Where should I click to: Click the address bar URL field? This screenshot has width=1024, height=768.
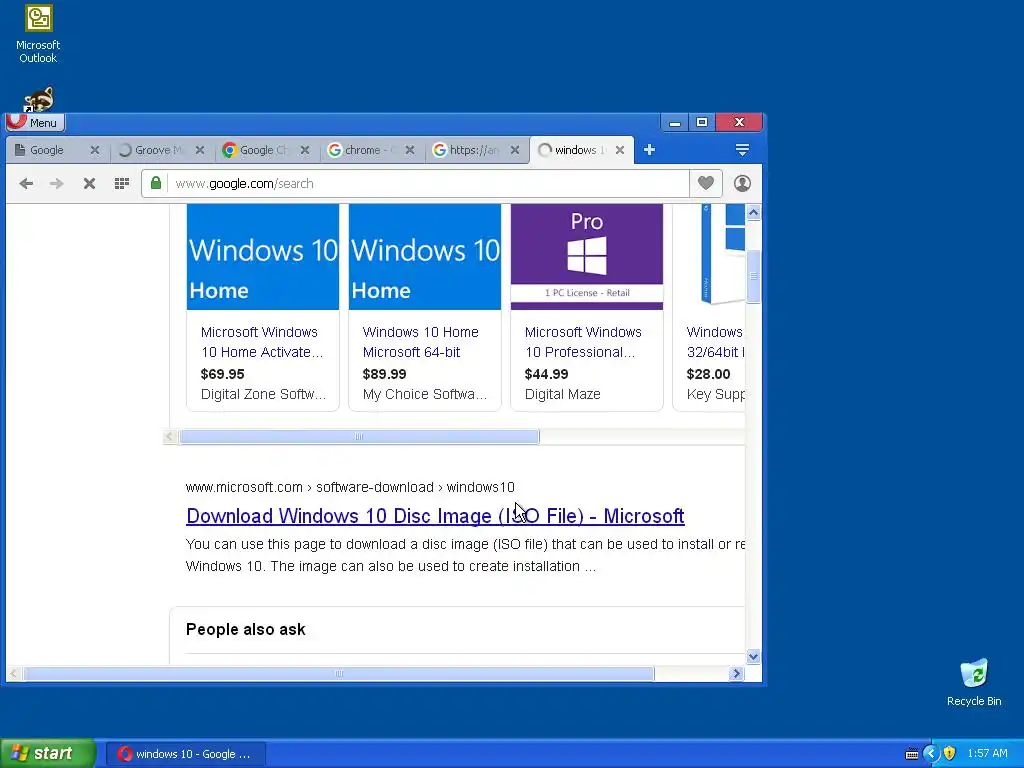tap(428, 184)
